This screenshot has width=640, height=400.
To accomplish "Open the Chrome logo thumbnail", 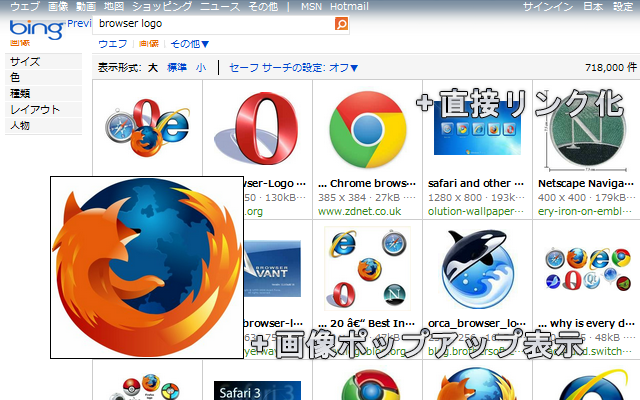I will [367, 129].
